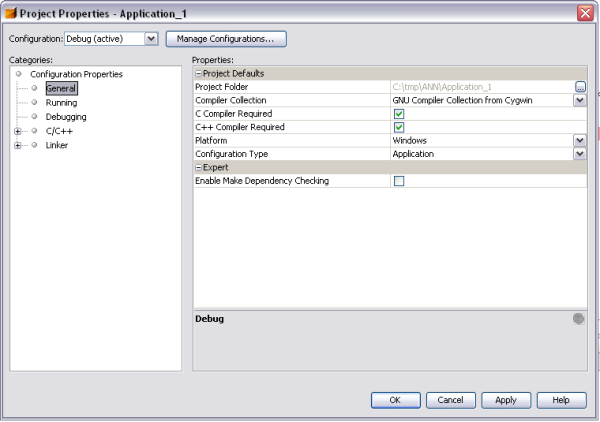The image size is (600, 422).
Task: Open the Platform dropdown arrow
Action: point(580,140)
